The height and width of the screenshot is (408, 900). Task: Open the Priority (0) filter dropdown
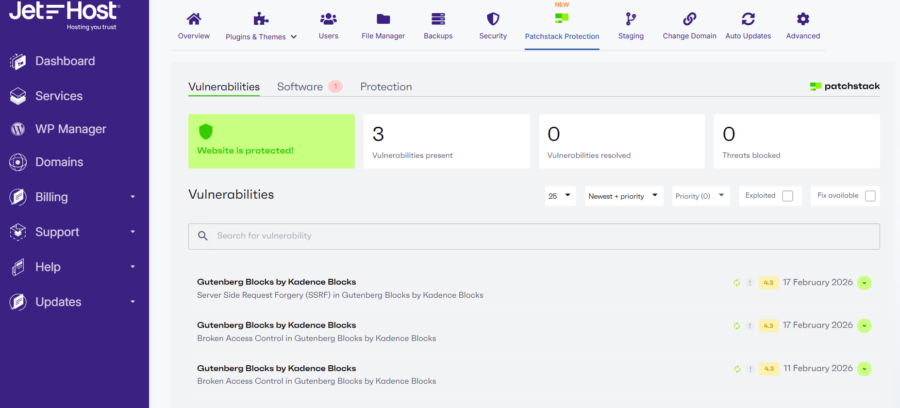click(x=701, y=196)
